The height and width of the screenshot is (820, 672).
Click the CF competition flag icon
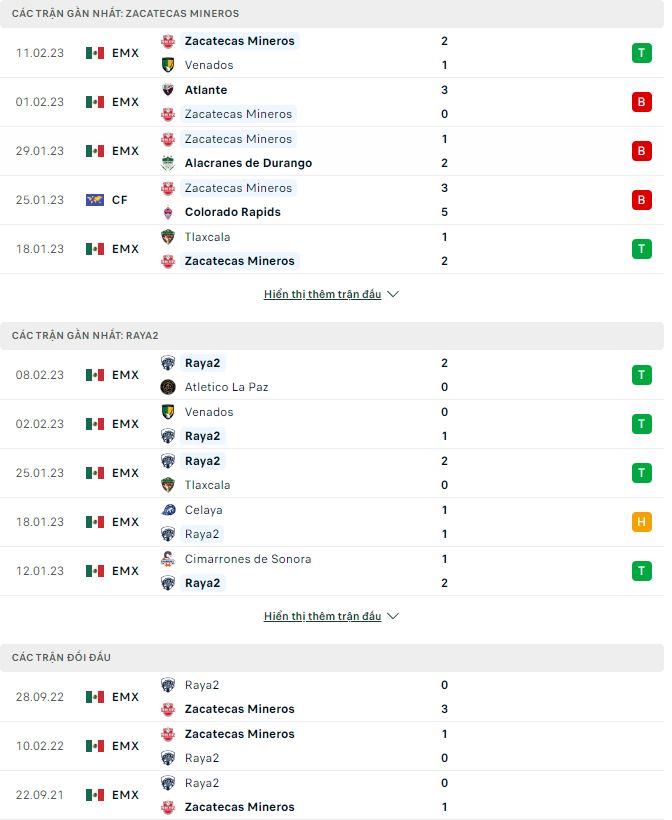(95, 200)
